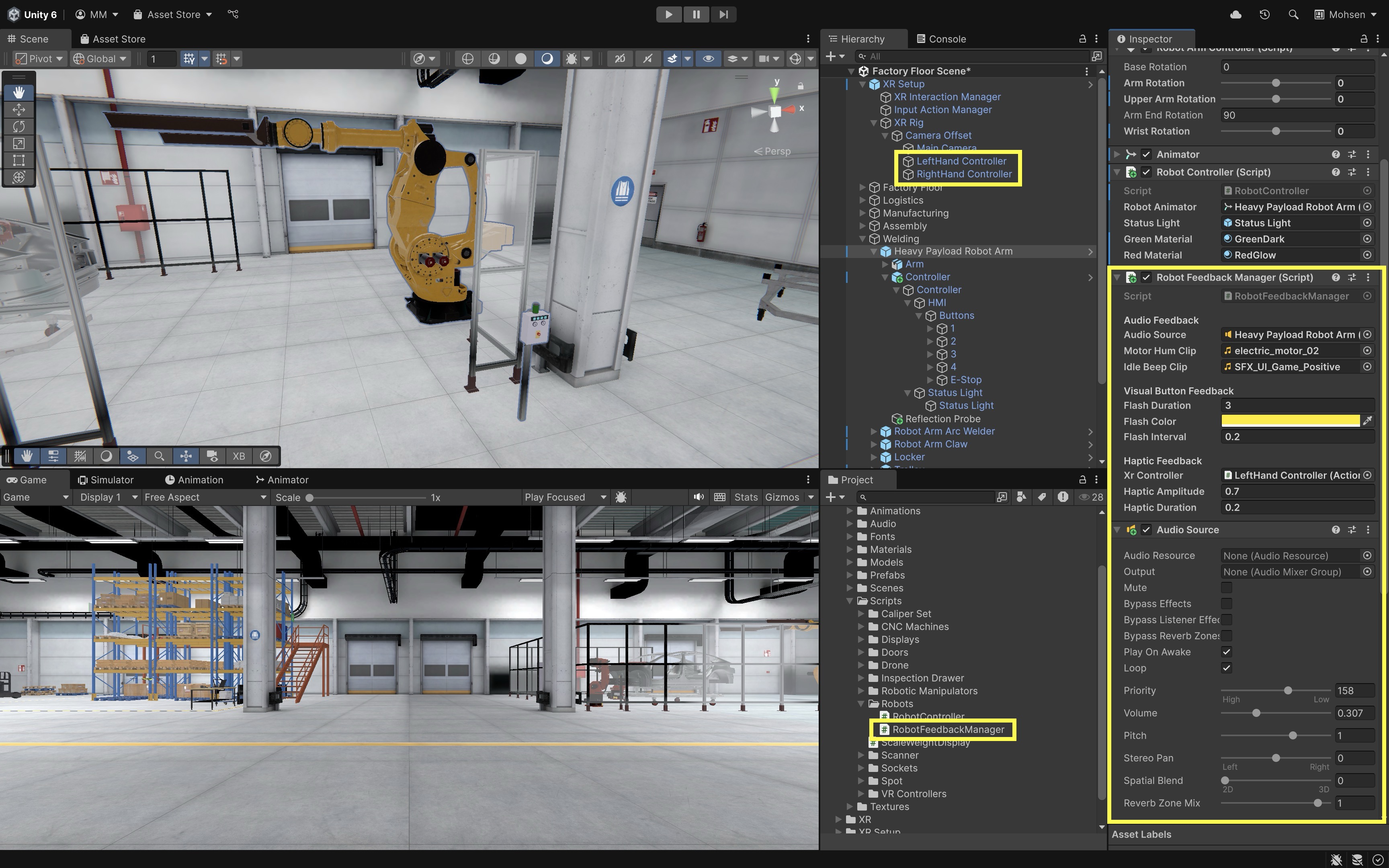Uncheck the Loop checkbox
Image resolution: width=1389 pixels, height=868 pixels.
pos(1227,668)
